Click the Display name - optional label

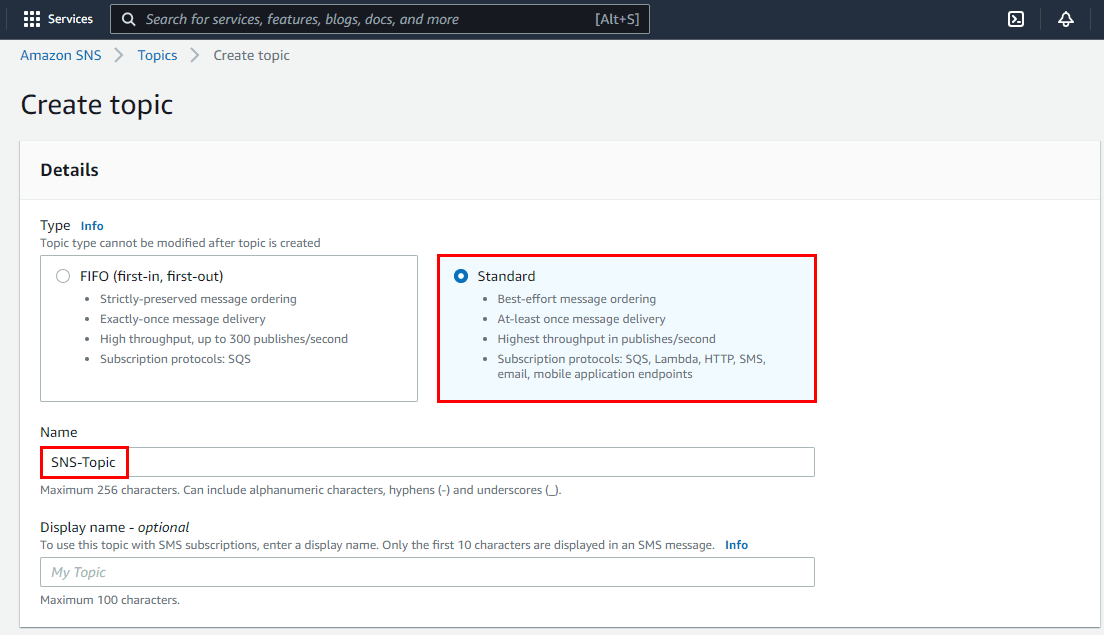114,527
